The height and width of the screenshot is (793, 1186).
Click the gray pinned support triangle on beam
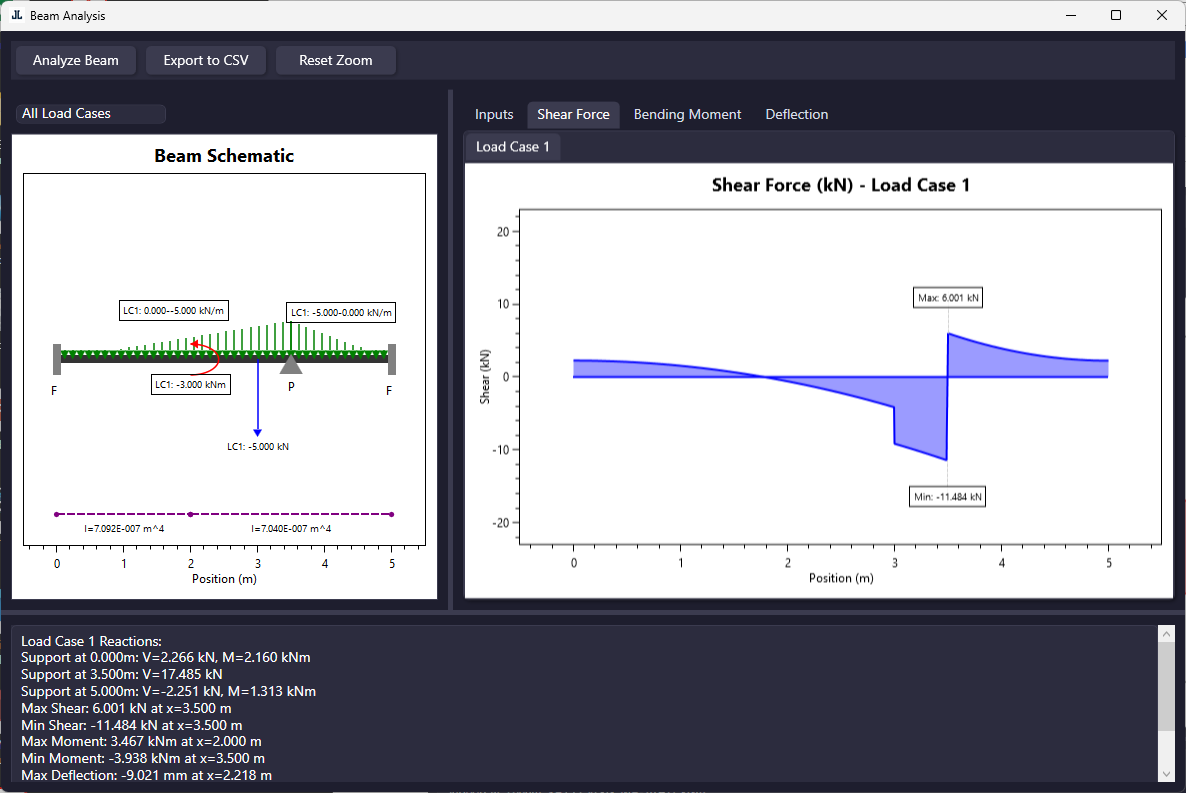tap(291, 365)
